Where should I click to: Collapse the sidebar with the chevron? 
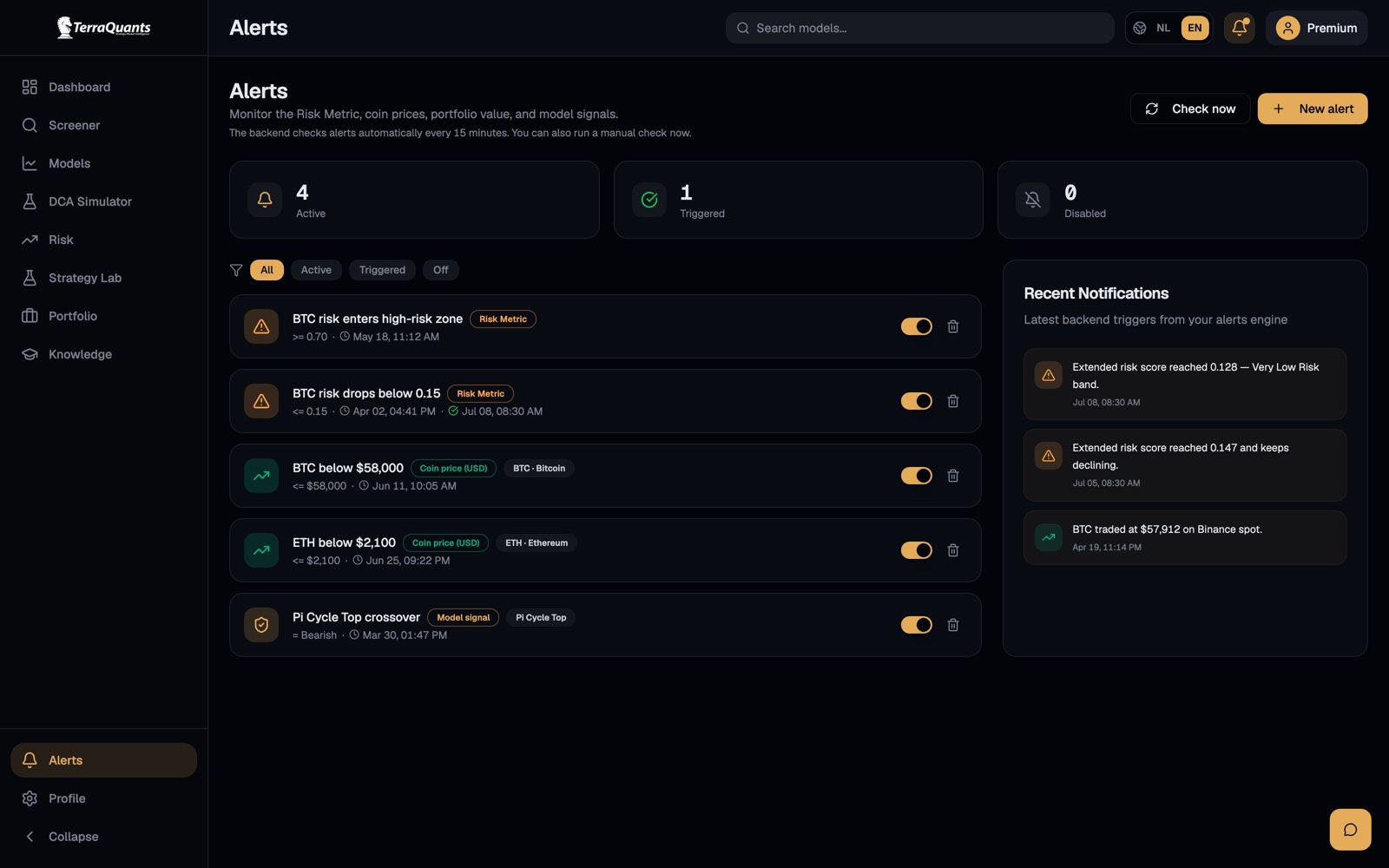30,837
